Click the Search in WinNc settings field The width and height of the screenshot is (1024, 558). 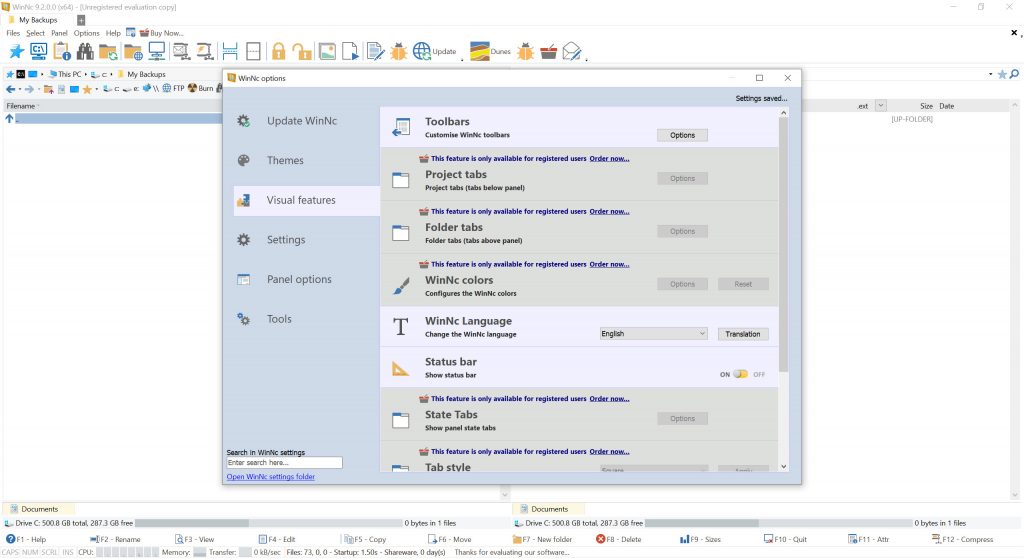click(284, 463)
